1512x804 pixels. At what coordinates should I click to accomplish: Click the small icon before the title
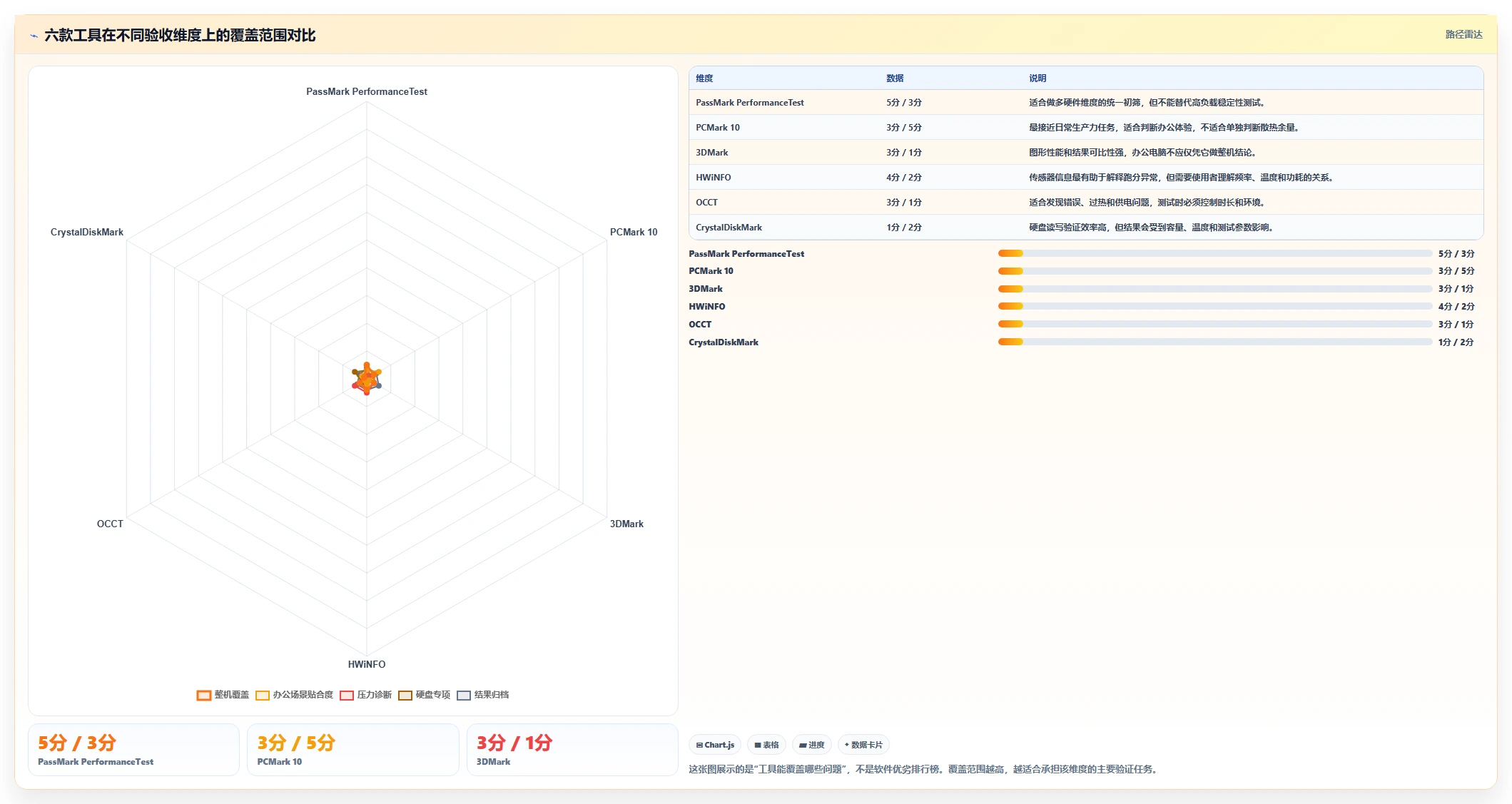click(x=34, y=36)
